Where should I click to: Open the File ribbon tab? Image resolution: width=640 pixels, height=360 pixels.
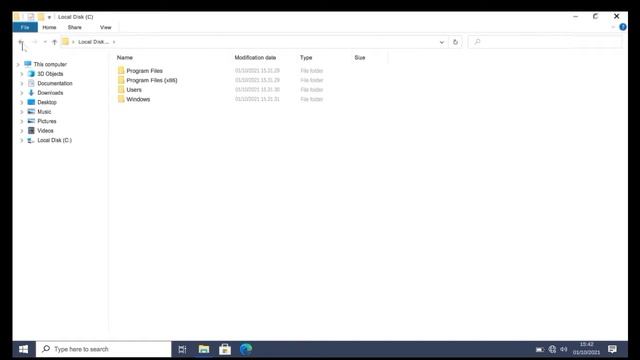pos(25,27)
